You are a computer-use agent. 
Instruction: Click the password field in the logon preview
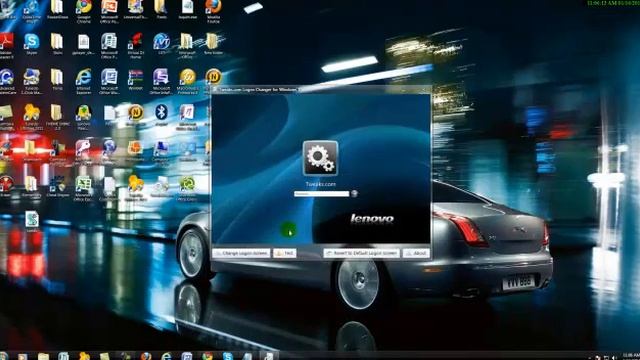click(322, 194)
